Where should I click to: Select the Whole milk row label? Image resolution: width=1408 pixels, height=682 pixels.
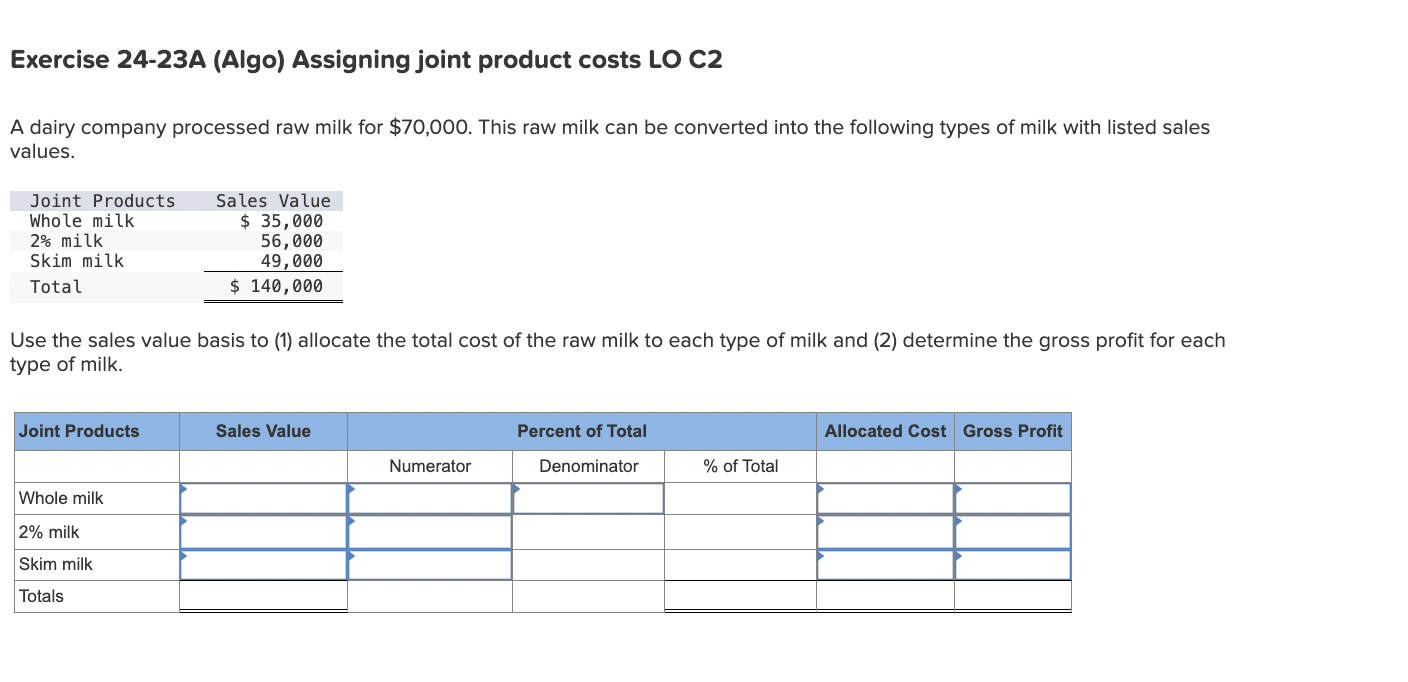pyautogui.click(x=60, y=498)
